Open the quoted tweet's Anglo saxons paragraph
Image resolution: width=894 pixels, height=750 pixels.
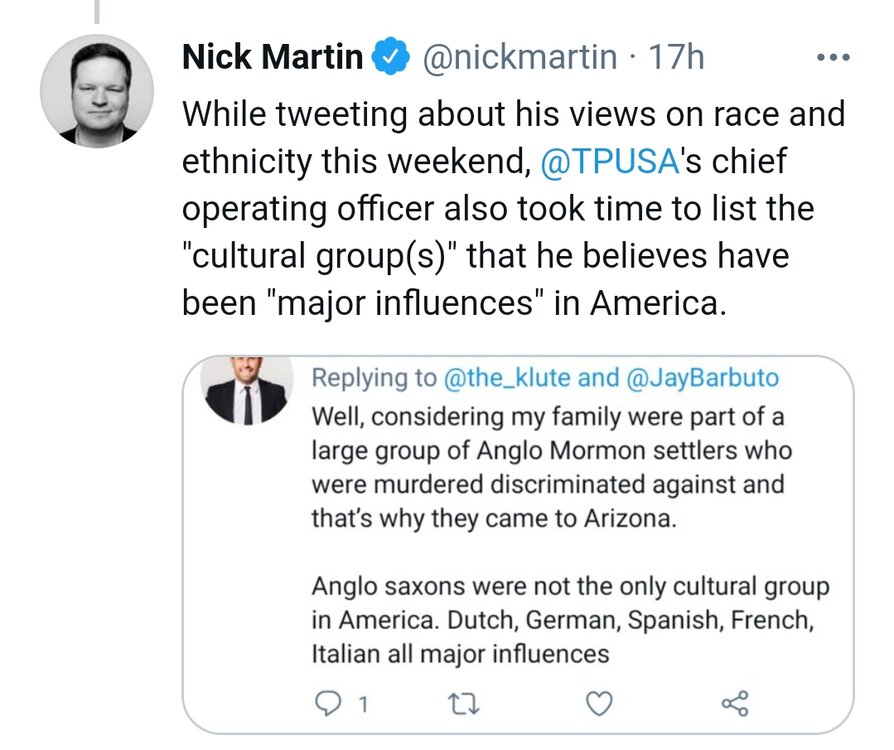(x=570, y=620)
